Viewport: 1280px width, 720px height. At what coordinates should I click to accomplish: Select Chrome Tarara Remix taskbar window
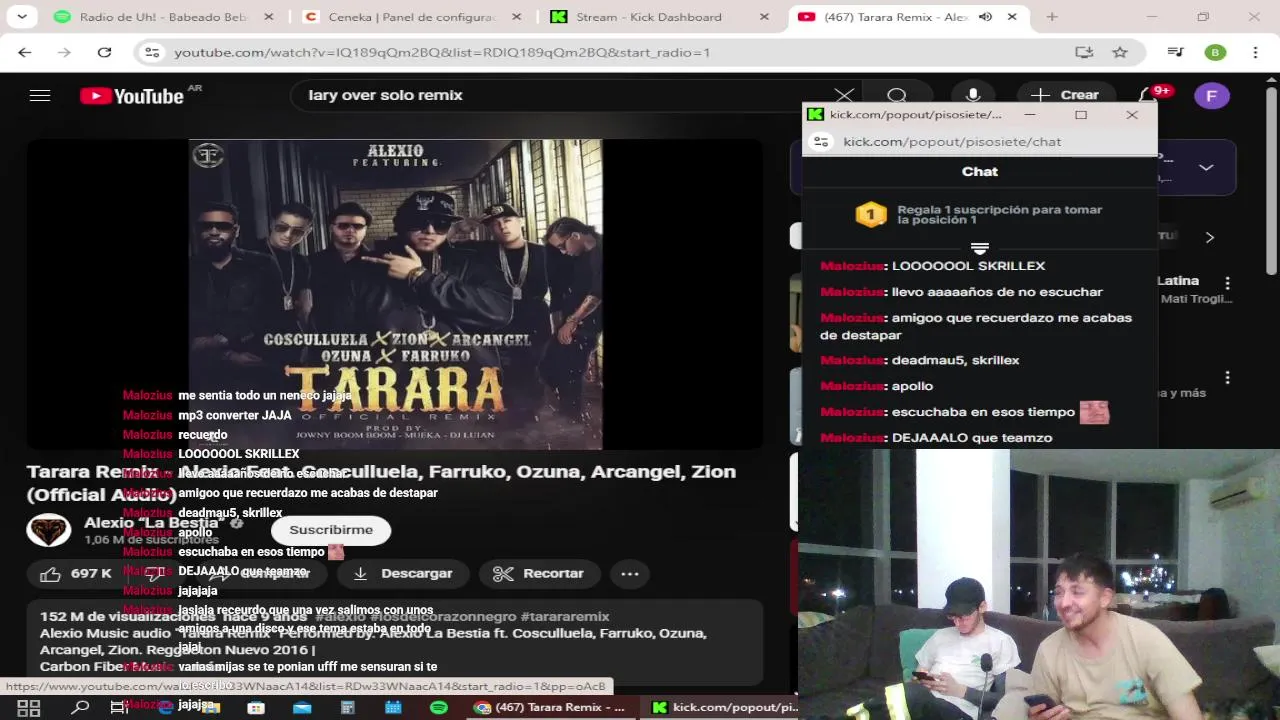(x=551, y=708)
